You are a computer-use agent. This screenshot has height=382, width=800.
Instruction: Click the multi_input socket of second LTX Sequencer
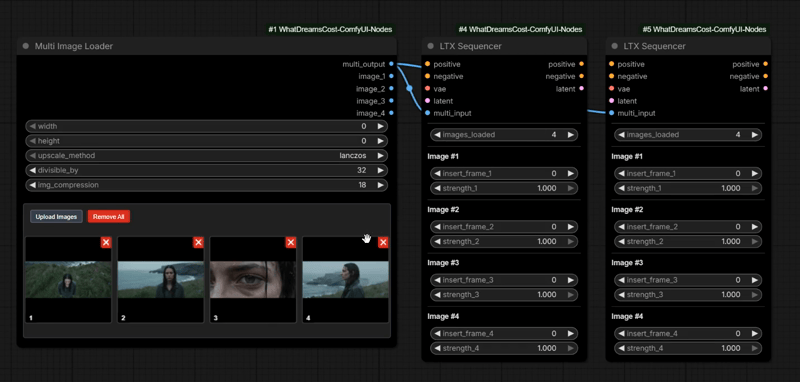pyautogui.click(x=611, y=113)
